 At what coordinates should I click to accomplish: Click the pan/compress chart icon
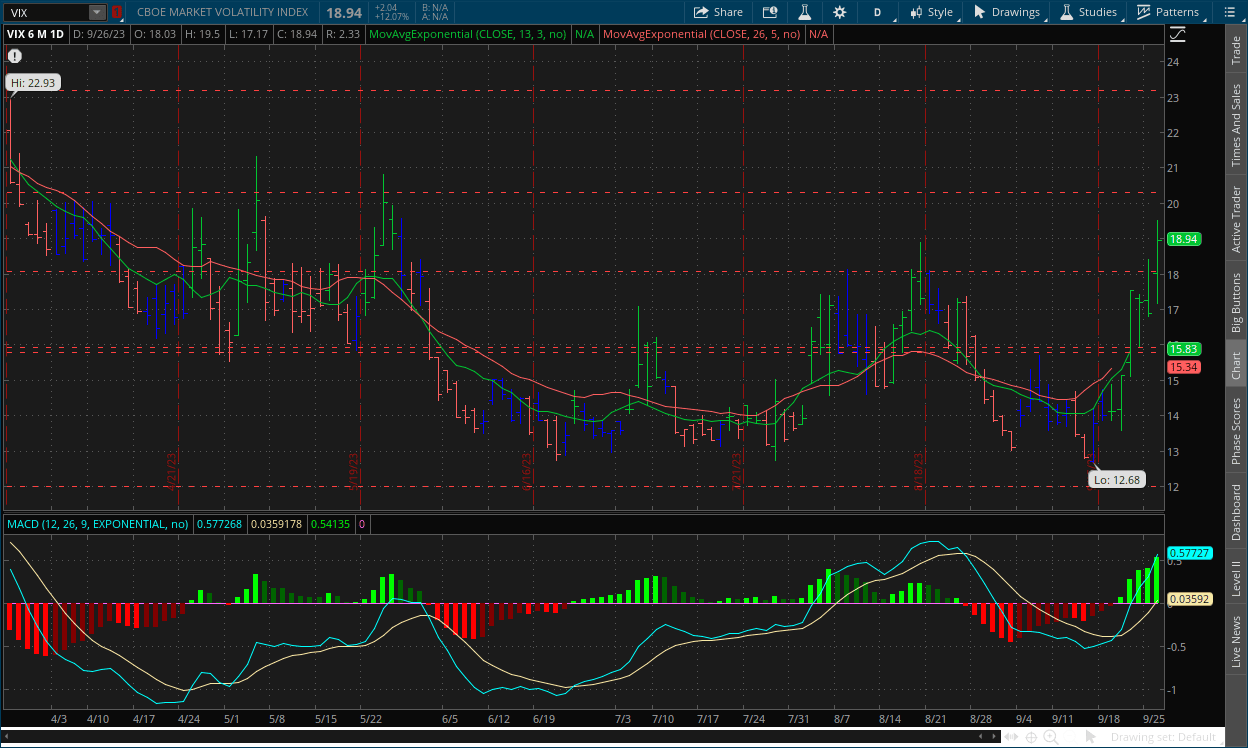click(1011, 737)
